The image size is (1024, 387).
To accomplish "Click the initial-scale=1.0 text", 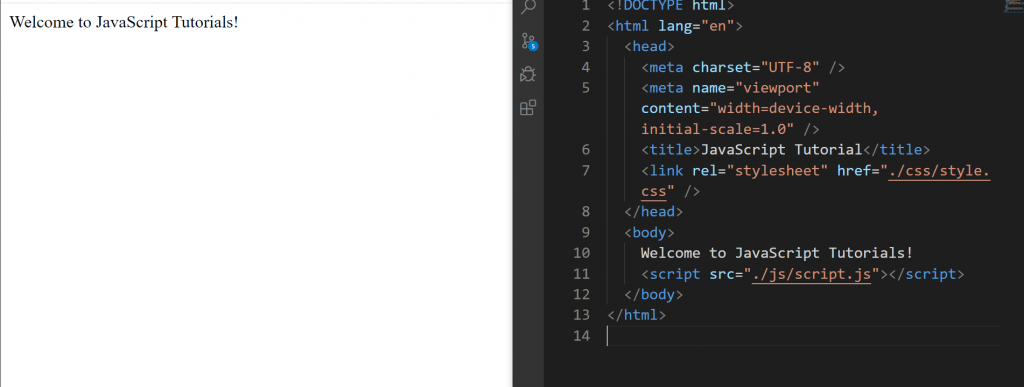I will point(718,129).
